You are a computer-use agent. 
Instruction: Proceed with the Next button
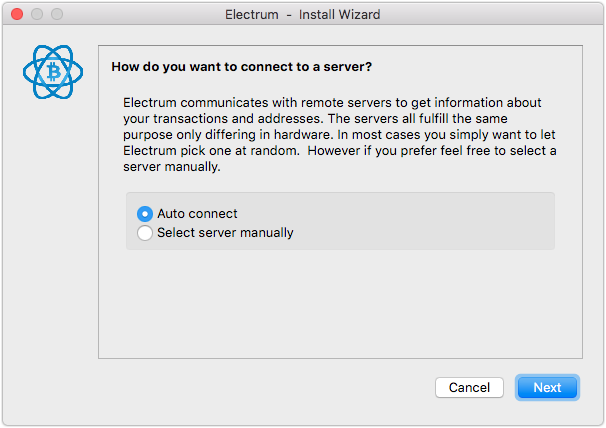(x=547, y=387)
